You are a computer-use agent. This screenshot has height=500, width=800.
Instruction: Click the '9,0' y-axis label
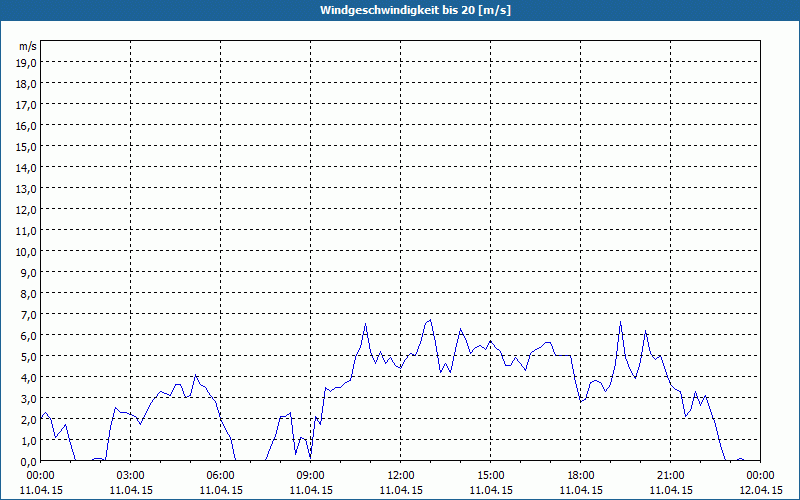click(28, 273)
